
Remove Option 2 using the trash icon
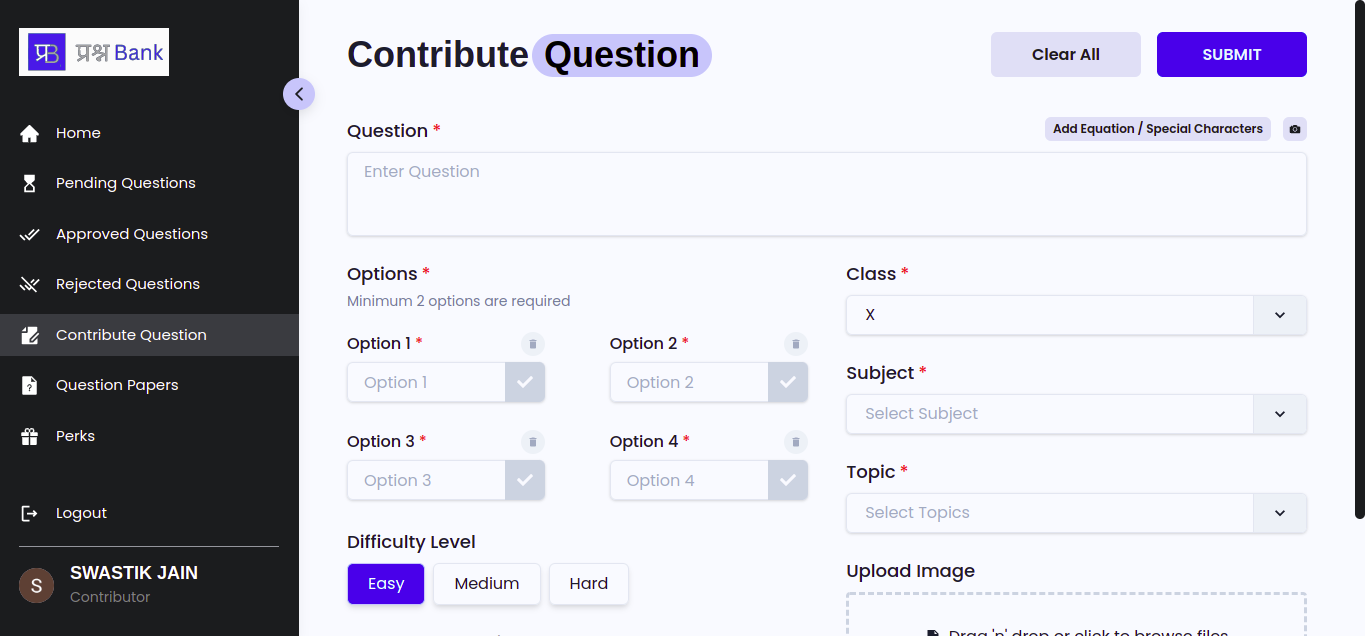click(796, 344)
